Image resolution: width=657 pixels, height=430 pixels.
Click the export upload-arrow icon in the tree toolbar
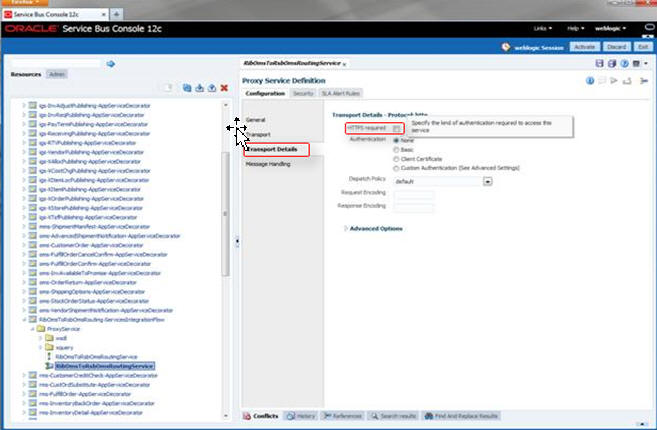tap(212, 88)
